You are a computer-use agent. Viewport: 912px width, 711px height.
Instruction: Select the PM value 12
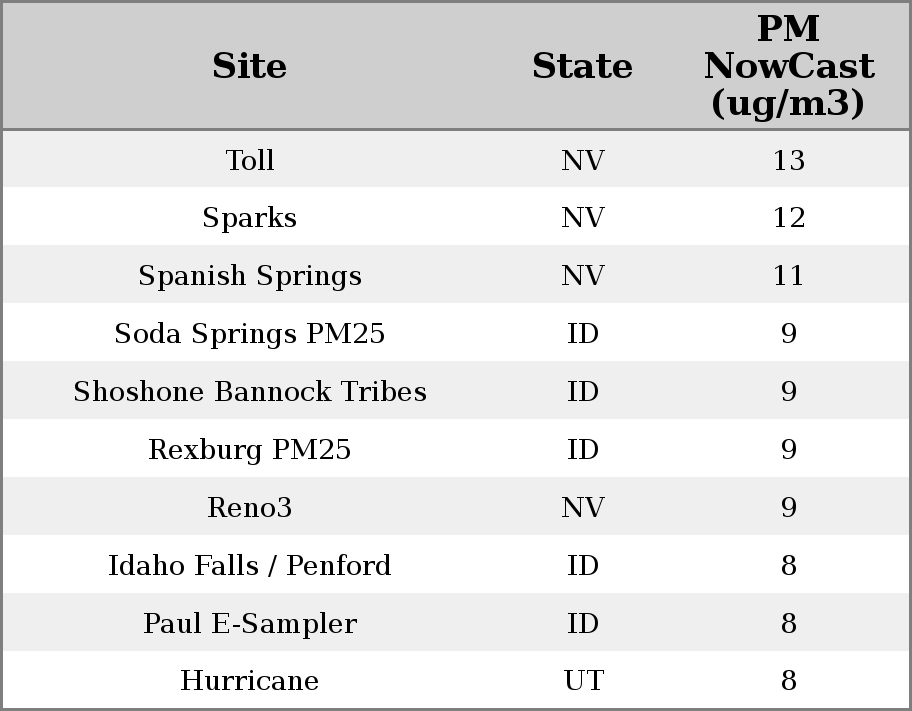[x=788, y=218]
